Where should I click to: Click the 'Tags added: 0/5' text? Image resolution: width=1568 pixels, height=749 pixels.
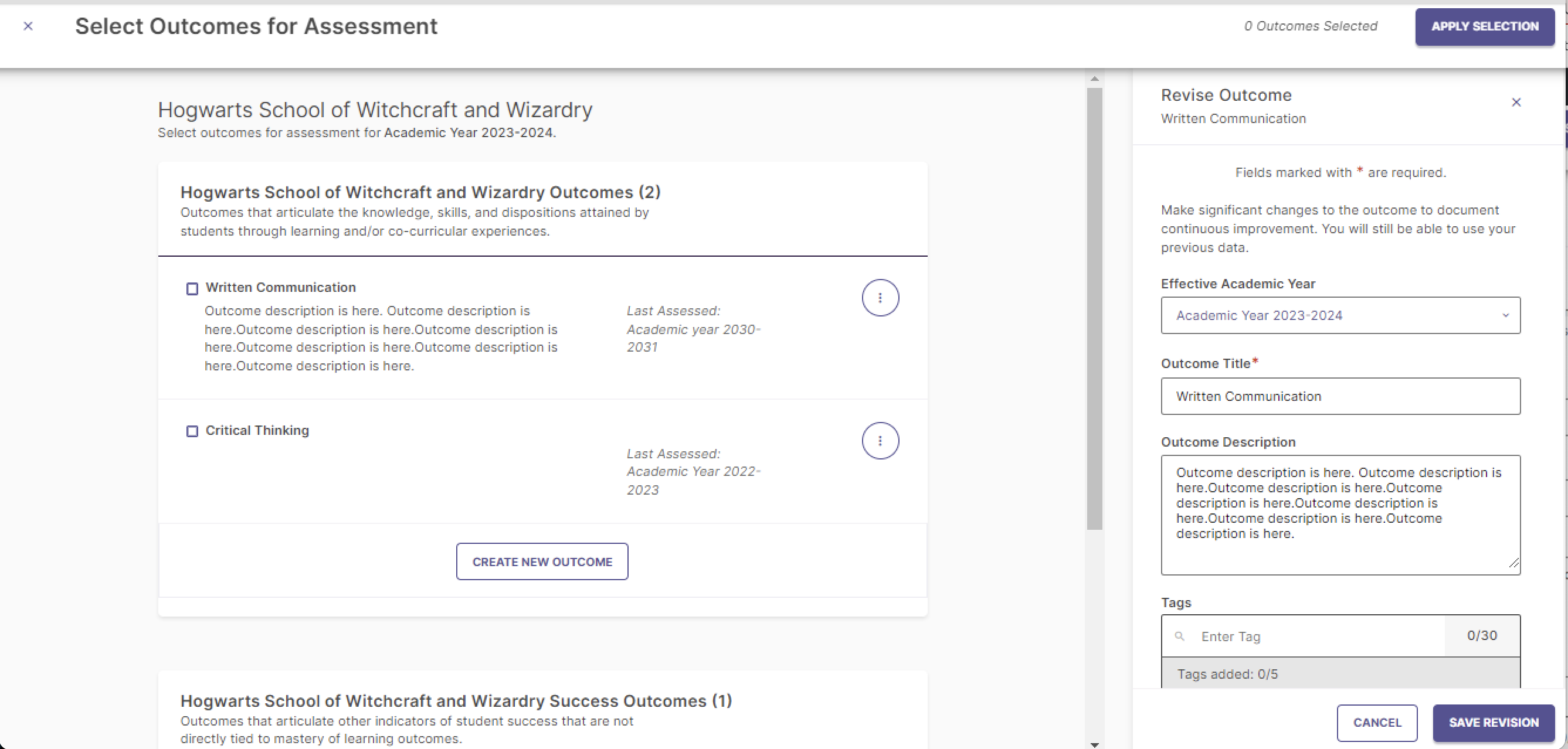pos(1227,674)
